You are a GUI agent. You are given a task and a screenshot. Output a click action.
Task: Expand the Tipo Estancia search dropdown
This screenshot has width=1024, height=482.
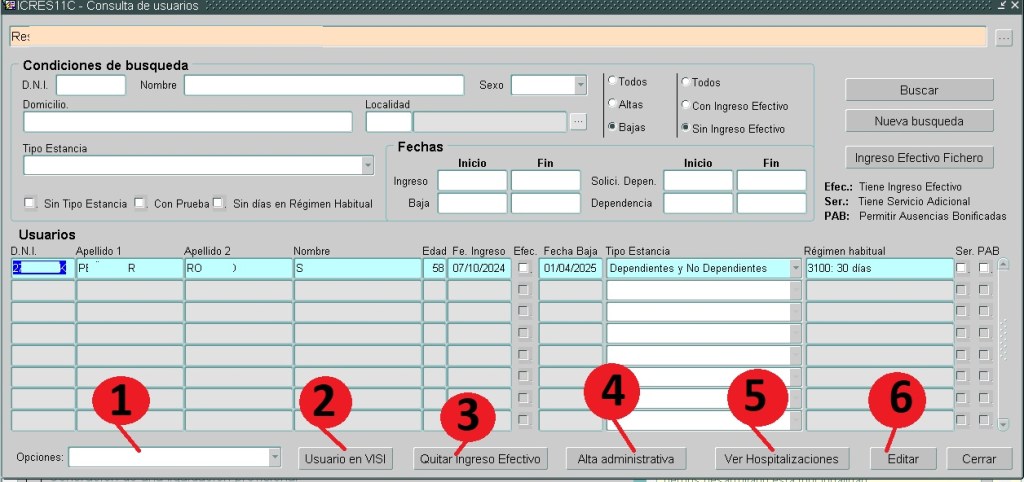[x=367, y=165]
